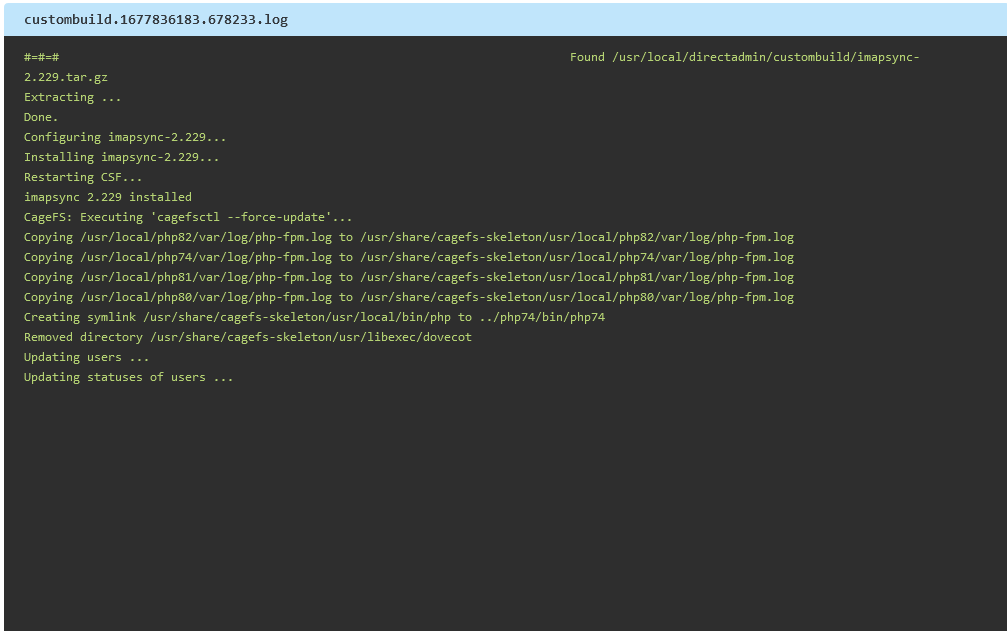Click the '2.229.tar.gz' line
Image resolution: width=1007 pixels, height=631 pixels.
click(66, 77)
